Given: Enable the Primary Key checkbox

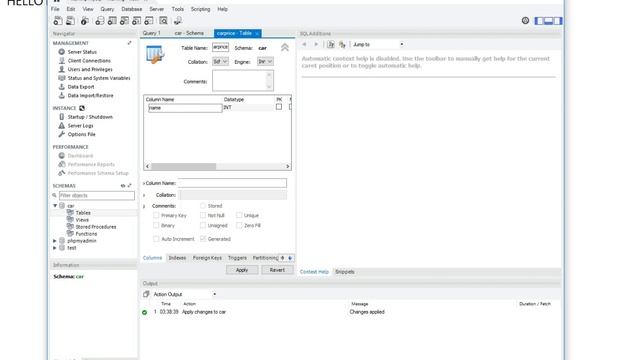Looking at the screenshot, I should [x=156, y=215].
